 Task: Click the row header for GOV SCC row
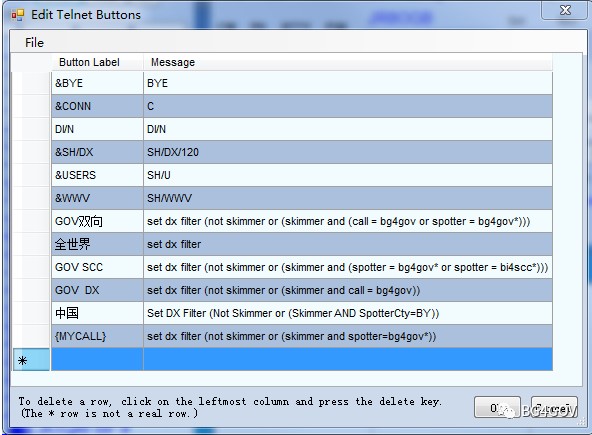pyautogui.click(x=31, y=267)
